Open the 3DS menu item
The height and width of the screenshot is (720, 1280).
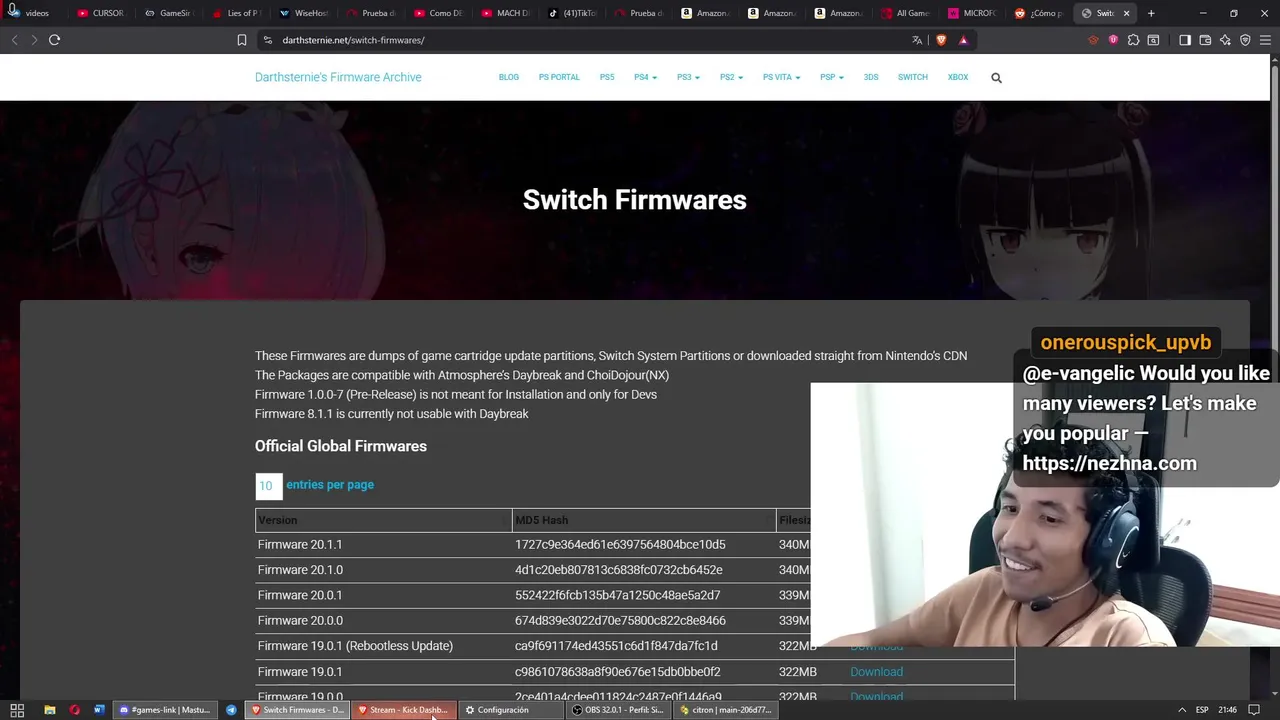coord(871,77)
